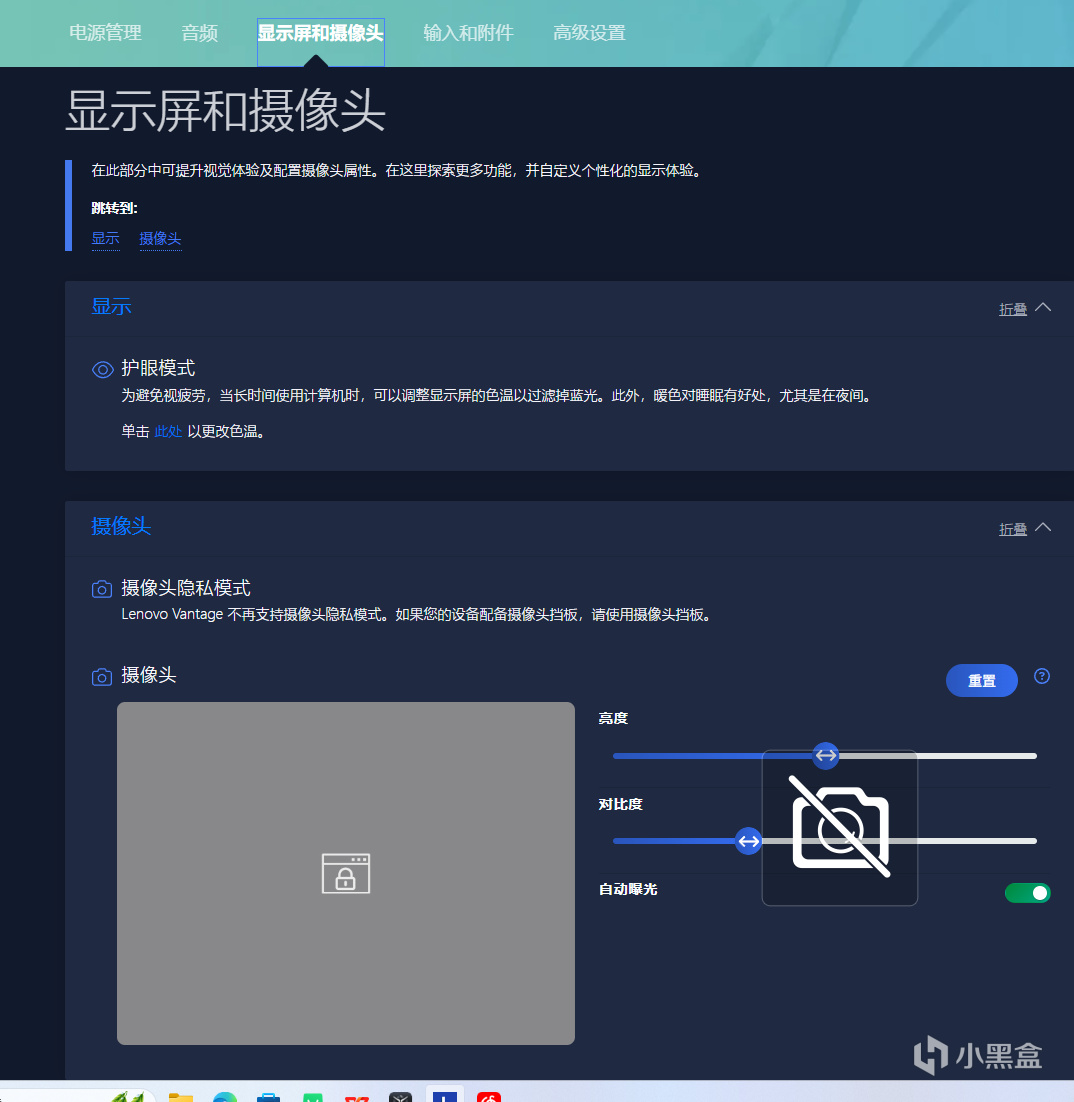
Task: Click the 折叠 link in the 显示 panel
Action: click(1013, 309)
